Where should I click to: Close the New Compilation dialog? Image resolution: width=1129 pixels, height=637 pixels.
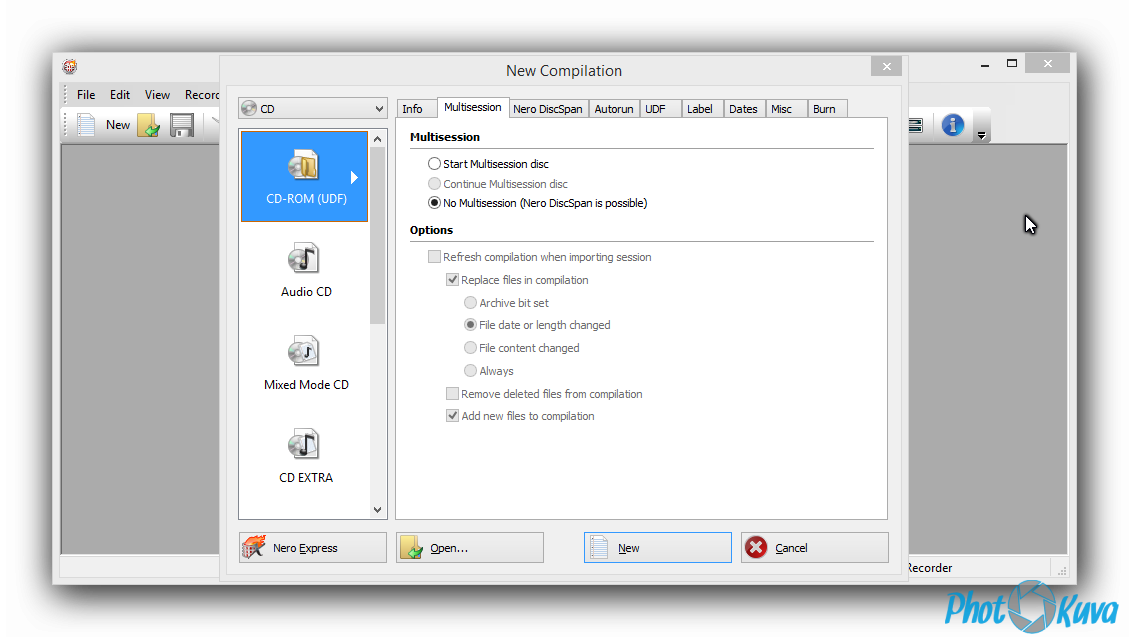click(886, 66)
